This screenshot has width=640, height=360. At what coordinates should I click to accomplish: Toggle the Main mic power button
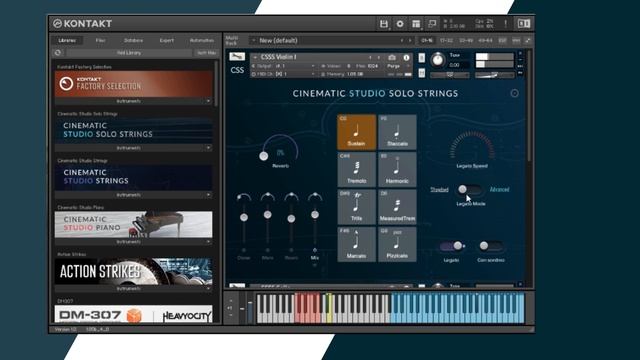point(267,250)
